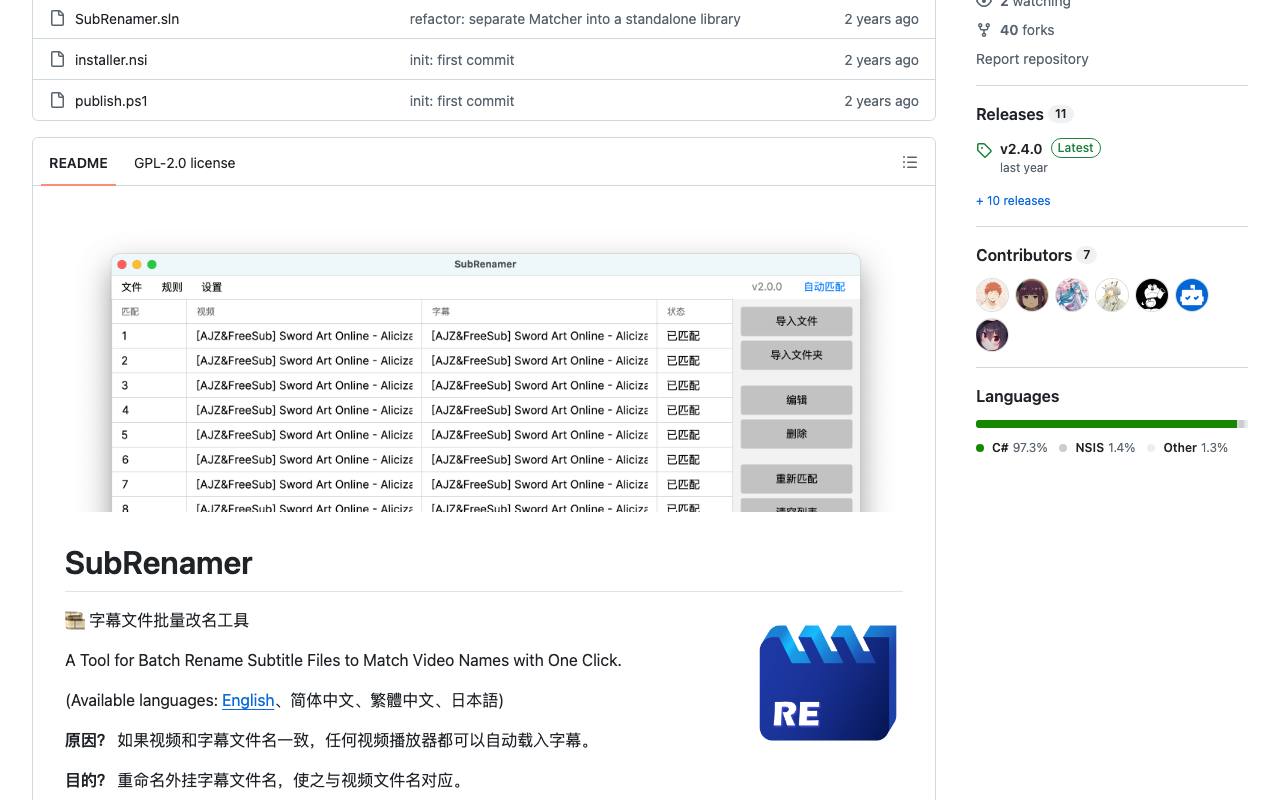The width and height of the screenshot is (1280, 800).
Task: Click the Releases count badge 11
Action: pos(1061,114)
